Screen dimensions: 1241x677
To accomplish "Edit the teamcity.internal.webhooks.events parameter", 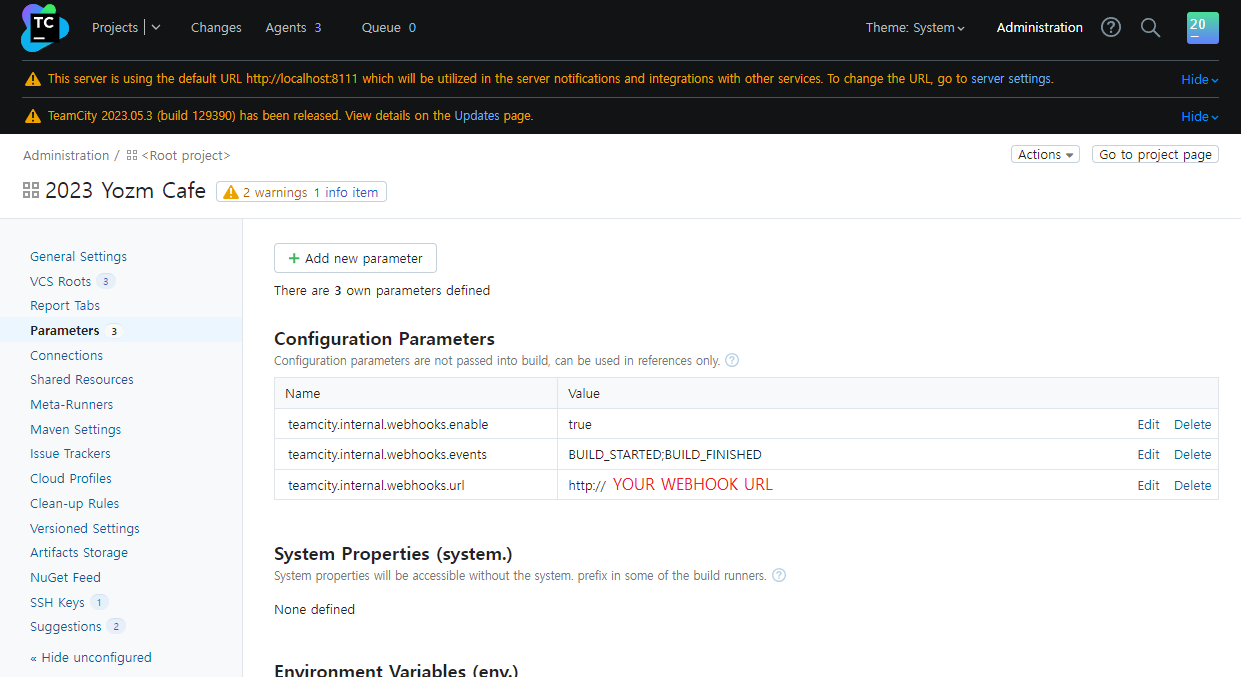I will coord(1148,455).
